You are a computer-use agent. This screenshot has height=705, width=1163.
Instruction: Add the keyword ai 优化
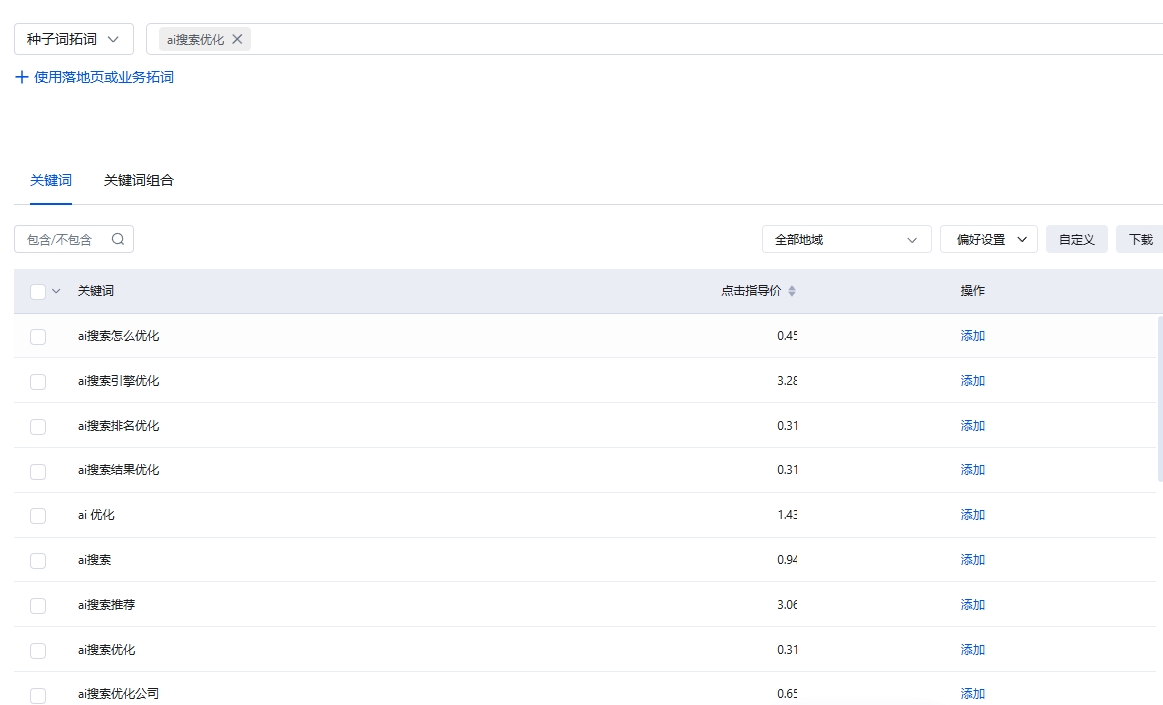click(973, 515)
